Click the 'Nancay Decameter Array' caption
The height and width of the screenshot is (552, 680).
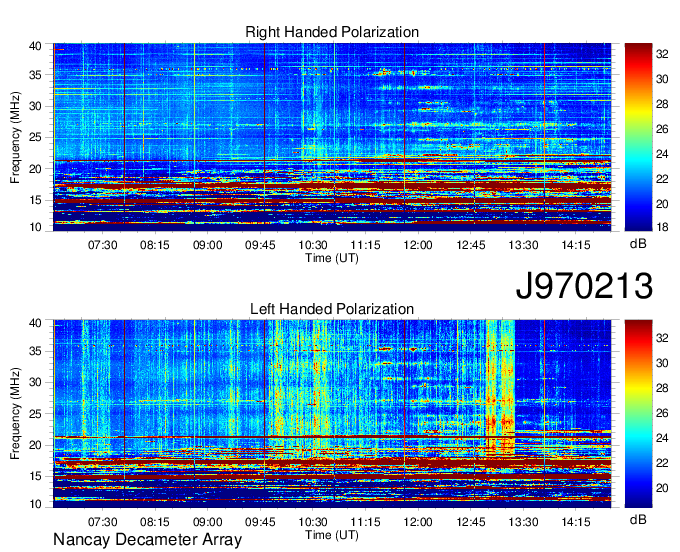click(x=147, y=540)
